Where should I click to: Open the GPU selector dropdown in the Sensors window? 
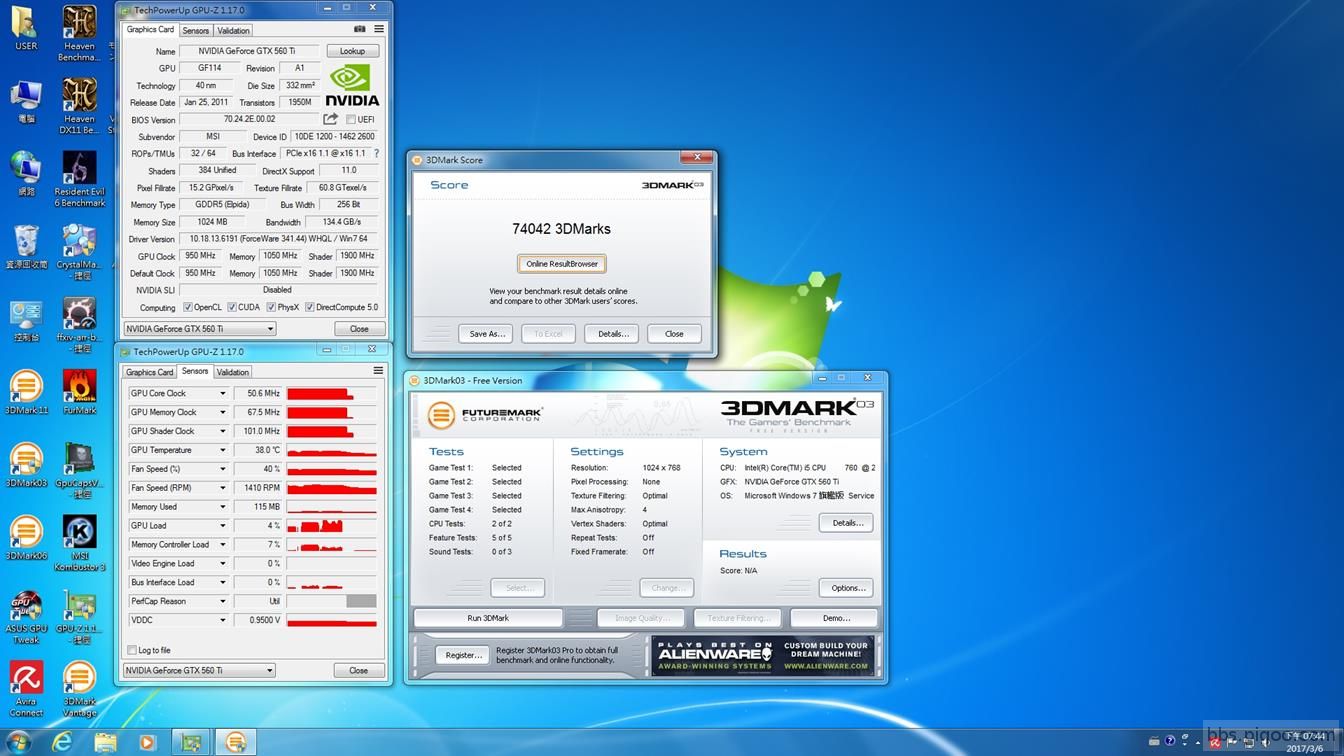point(199,670)
